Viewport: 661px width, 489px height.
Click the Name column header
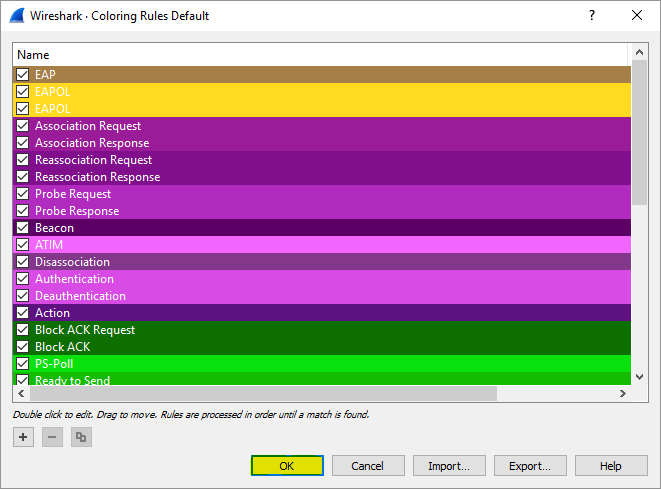[322, 55]
